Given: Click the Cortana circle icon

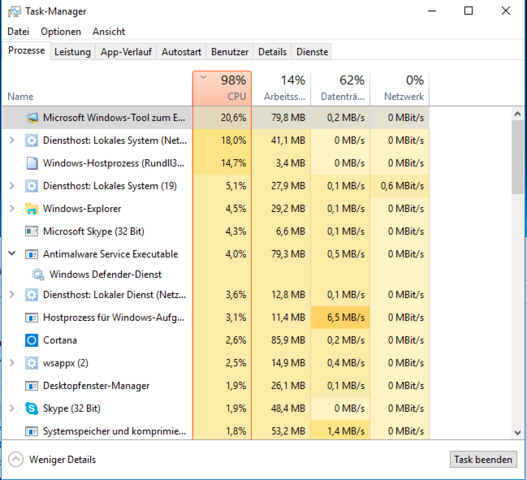Looking at the screenshot, I should [x=32, y=340].
